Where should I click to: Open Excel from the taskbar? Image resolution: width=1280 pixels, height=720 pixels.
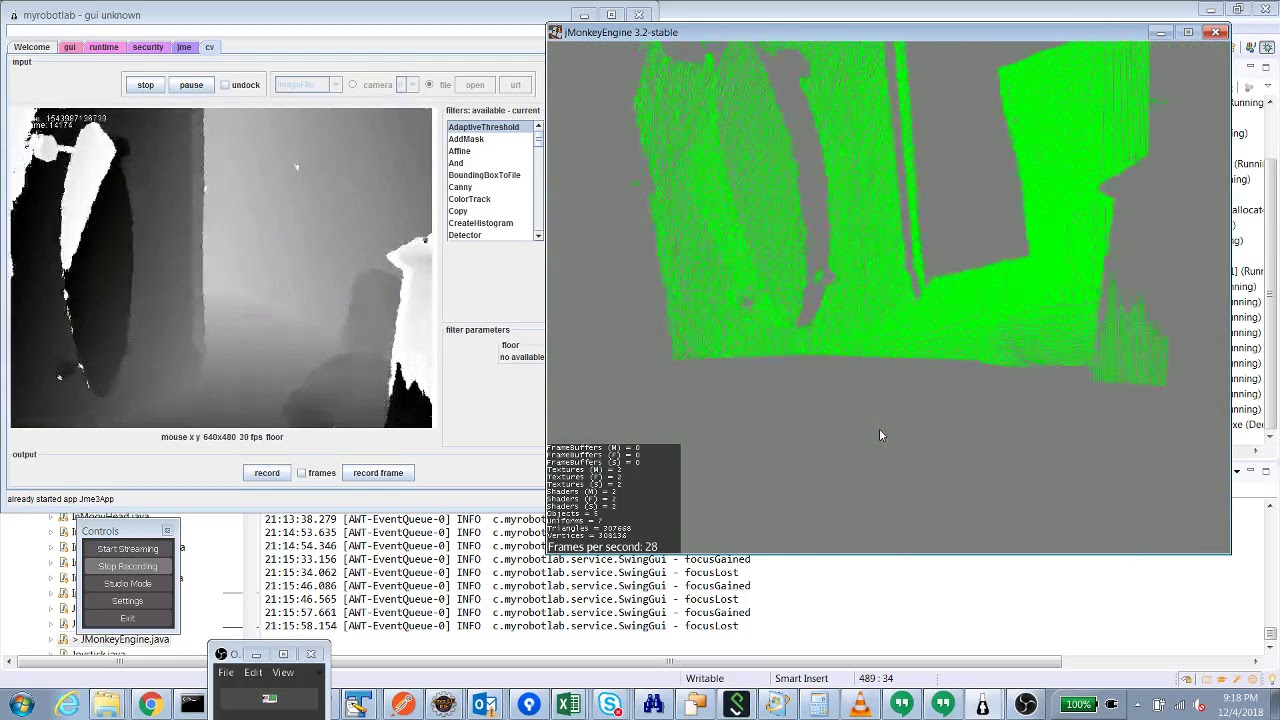(569, 705)
